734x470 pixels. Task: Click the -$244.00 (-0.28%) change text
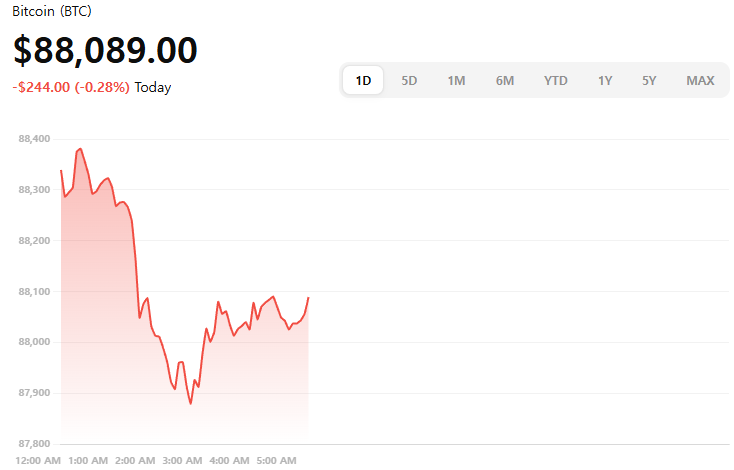tap(71, 87)
